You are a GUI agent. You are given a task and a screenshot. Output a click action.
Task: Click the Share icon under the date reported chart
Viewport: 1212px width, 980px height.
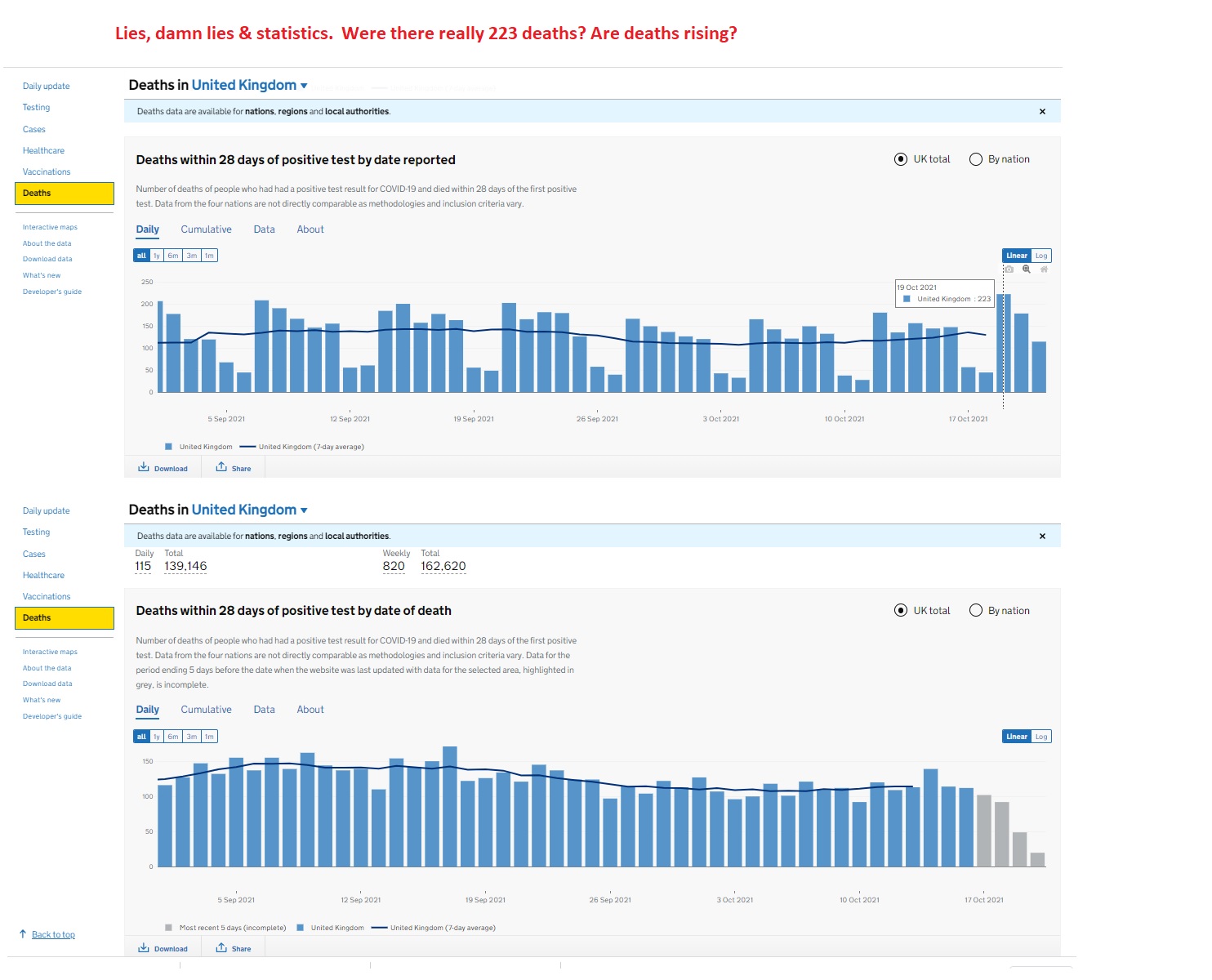pyautogui.click(x=221, y=467)
